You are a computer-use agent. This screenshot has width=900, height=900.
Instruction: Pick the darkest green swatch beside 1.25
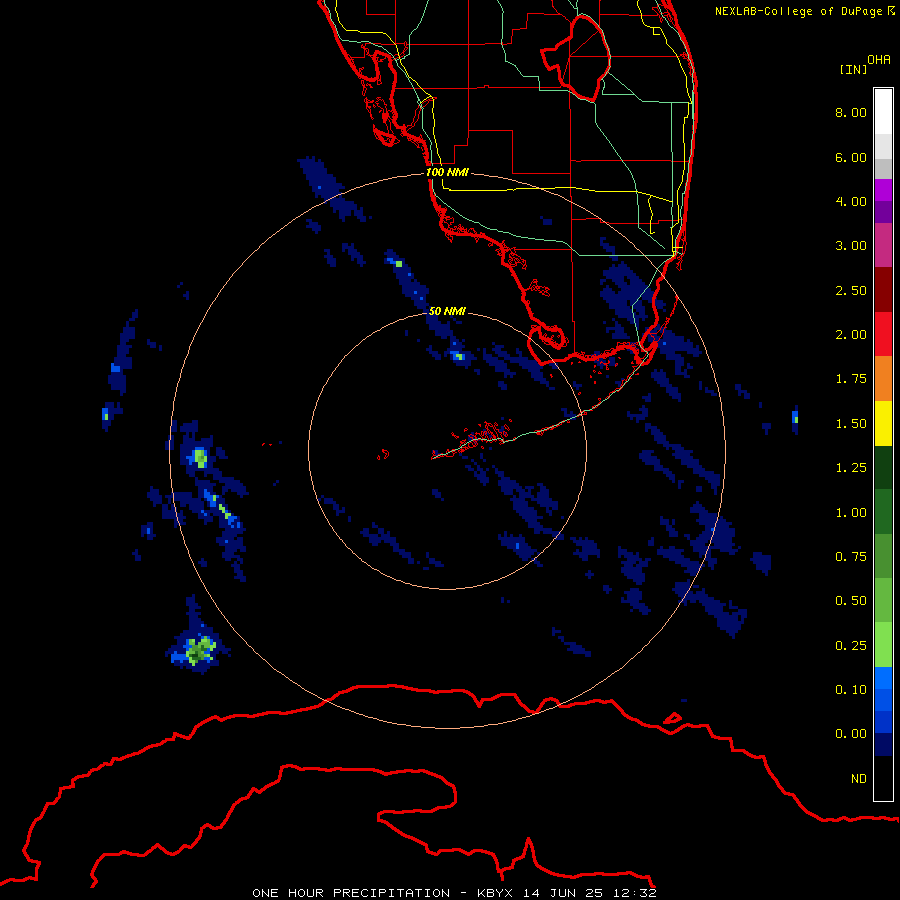[x=883, y=467]
